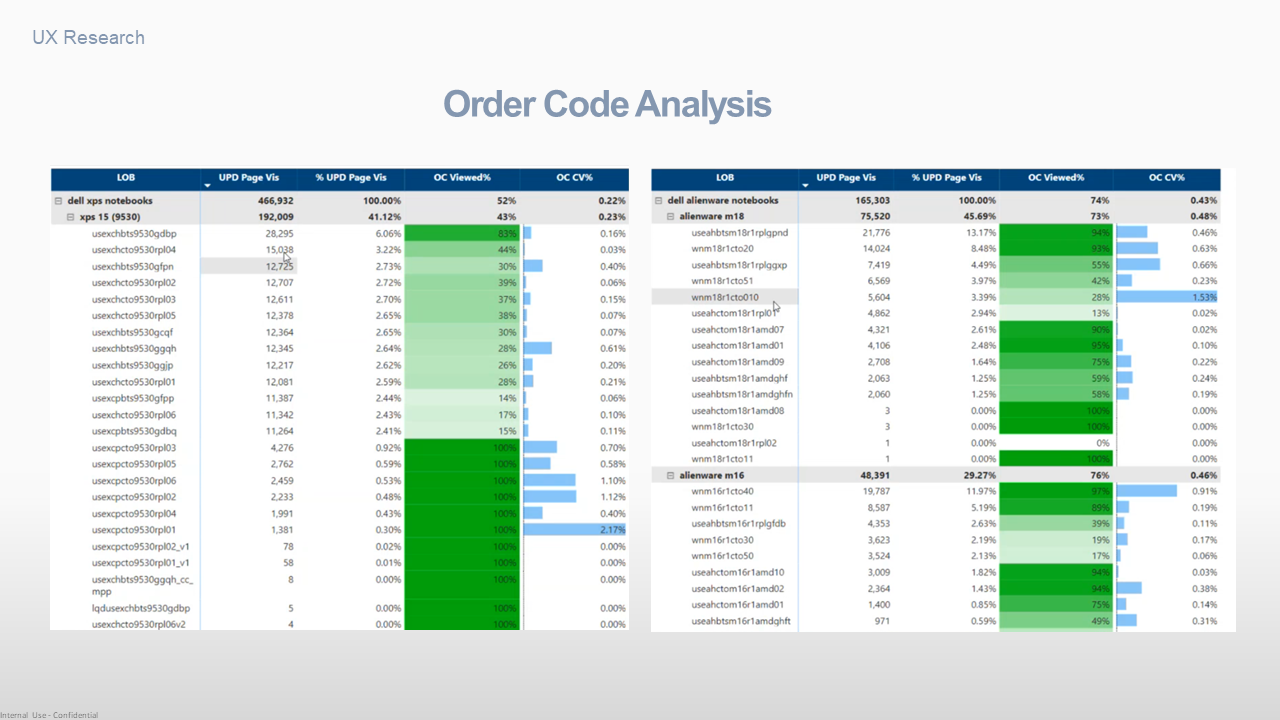This screenshot has height=720, width=1280.
Task: Sort XPS table by OC Viewed%
Action: (x=462, y=178)
